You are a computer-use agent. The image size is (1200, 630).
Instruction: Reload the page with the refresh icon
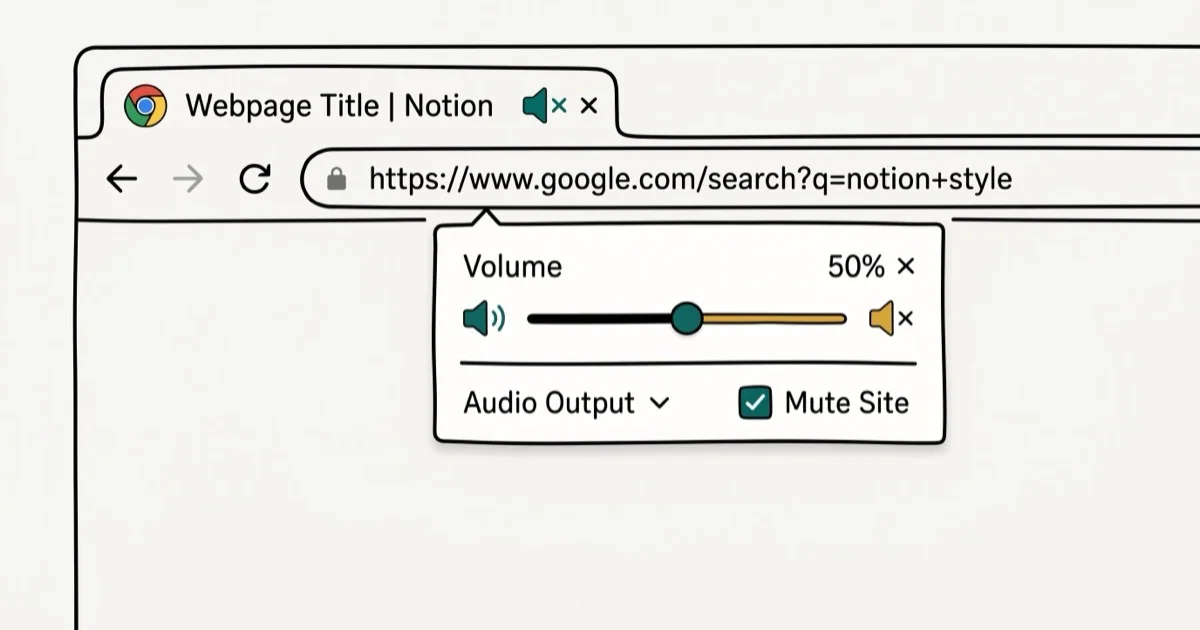255,179
